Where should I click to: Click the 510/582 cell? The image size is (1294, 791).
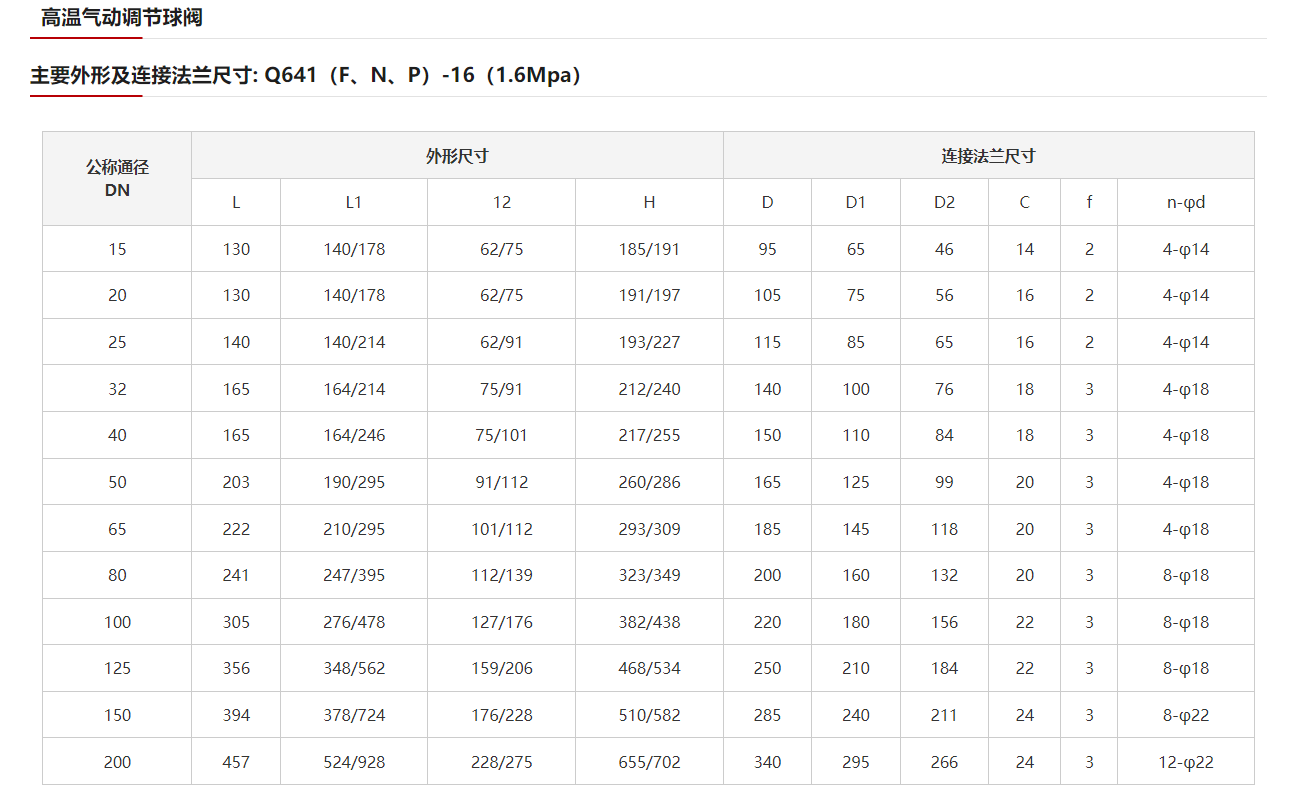pyautogui.click(x=649, y=715)
